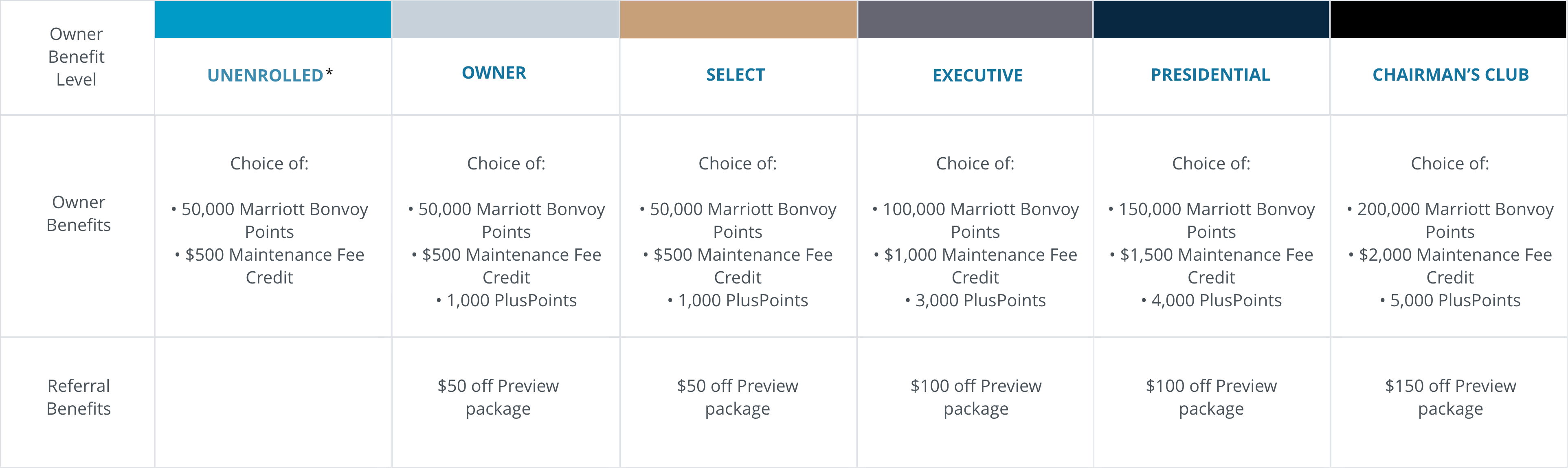Screen dimensions: 1568x468
Task: Open the EXECUTIVE tier heading
Action: [977, 75]
